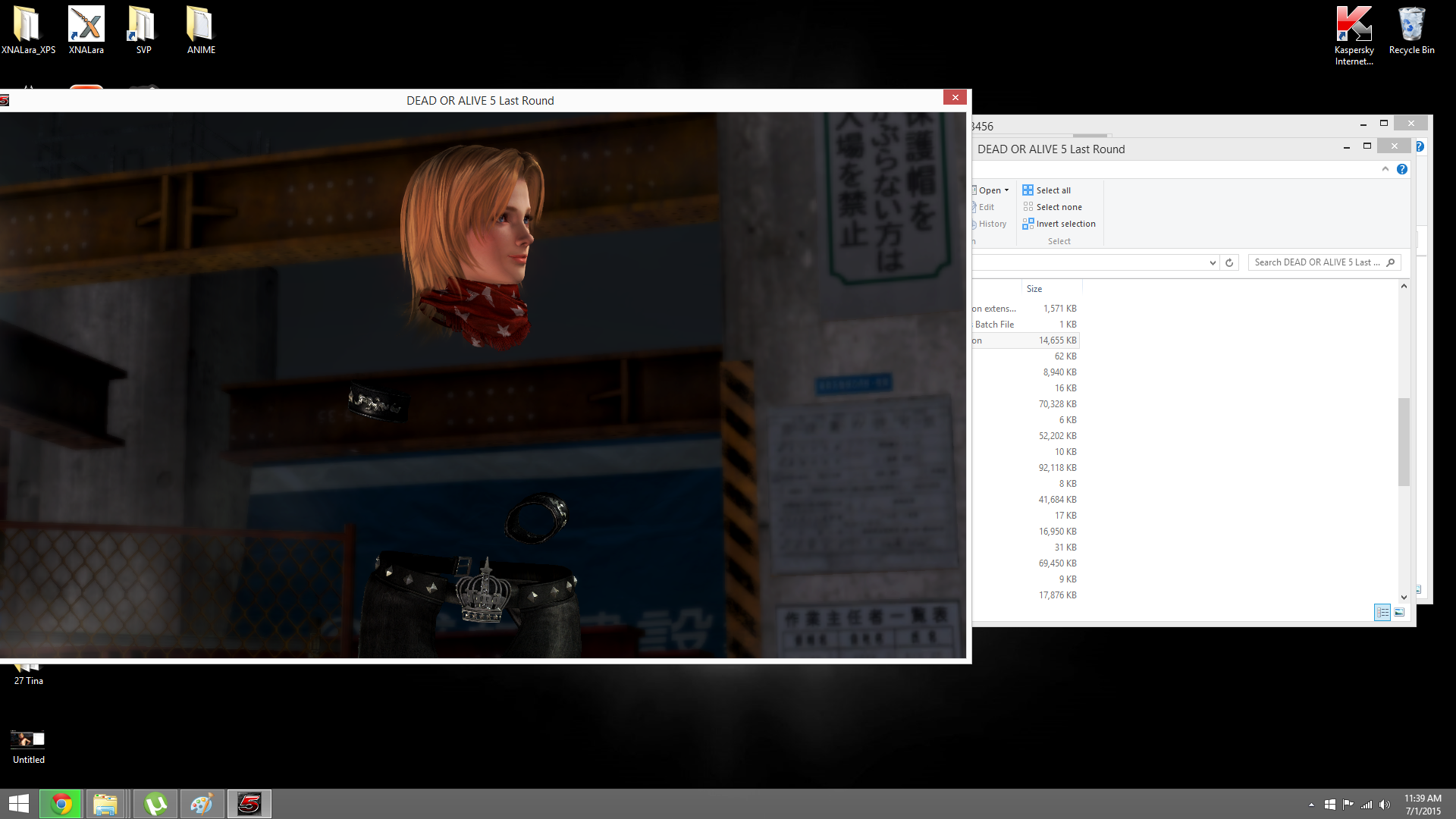Open Explorer help question mark icon
The width and height of the screenshot is (1456, 819).
(1402, 169)
